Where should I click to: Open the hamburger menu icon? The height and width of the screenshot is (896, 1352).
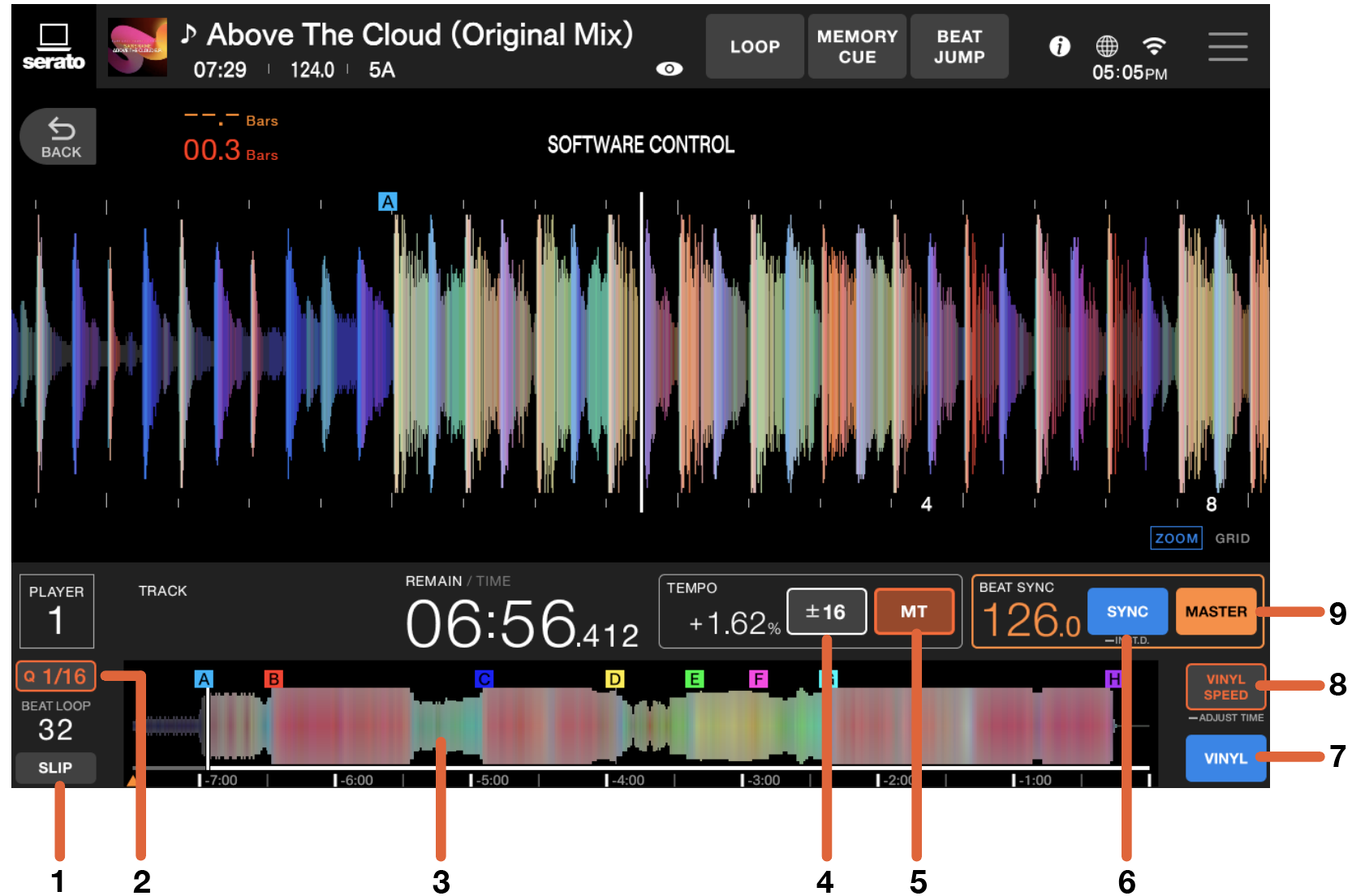coord(1228,47)
